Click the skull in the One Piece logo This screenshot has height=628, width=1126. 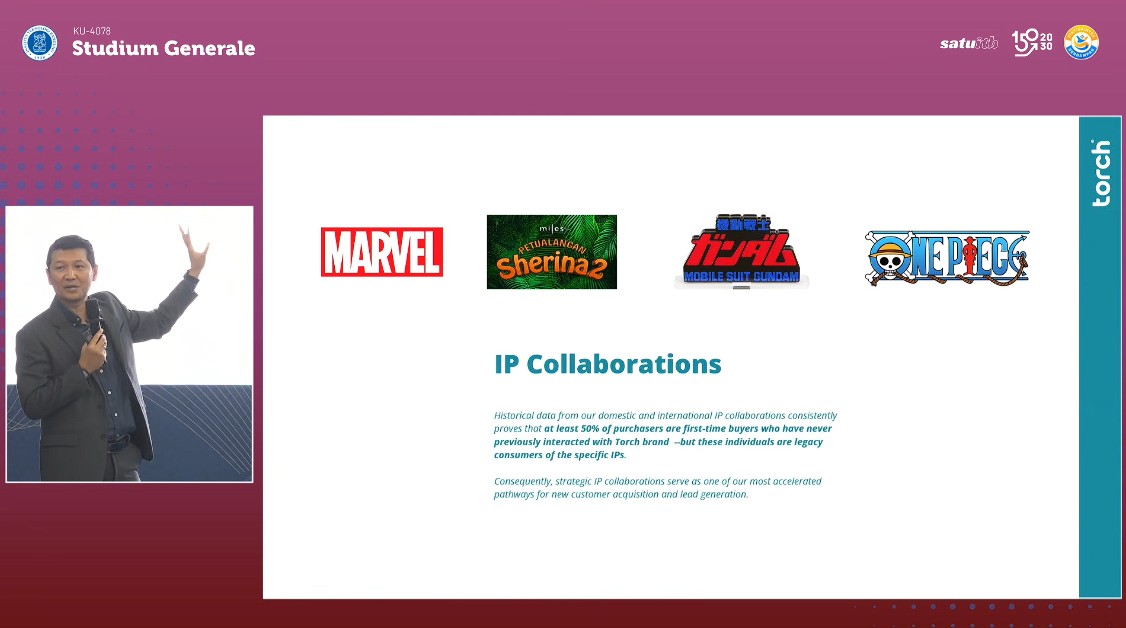(886, 260)
